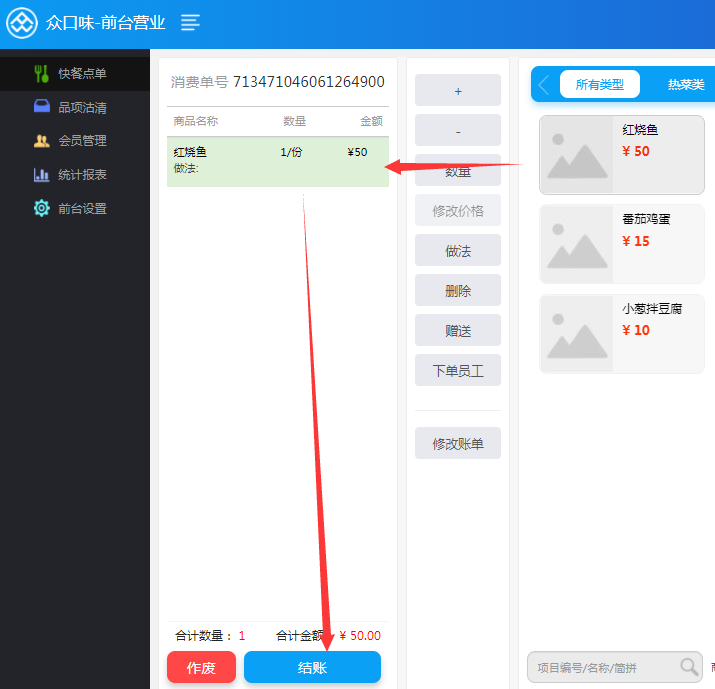This screenshot has width=715, height=689.
Task: Click the search magnifier icon
Action: 689,667
